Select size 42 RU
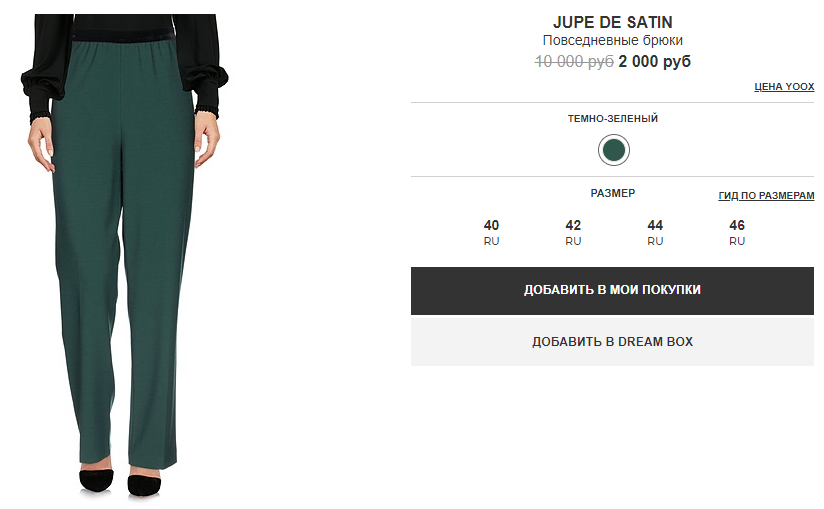 pyautogui.click(x=573, y=233)
